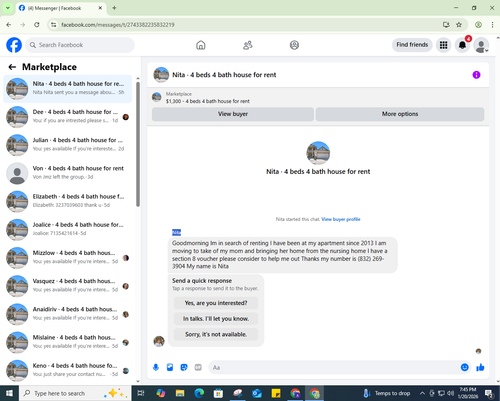Screen dimensions: 500x401
Task: Reload the page in browser
Action: click(x=37, y=25)
